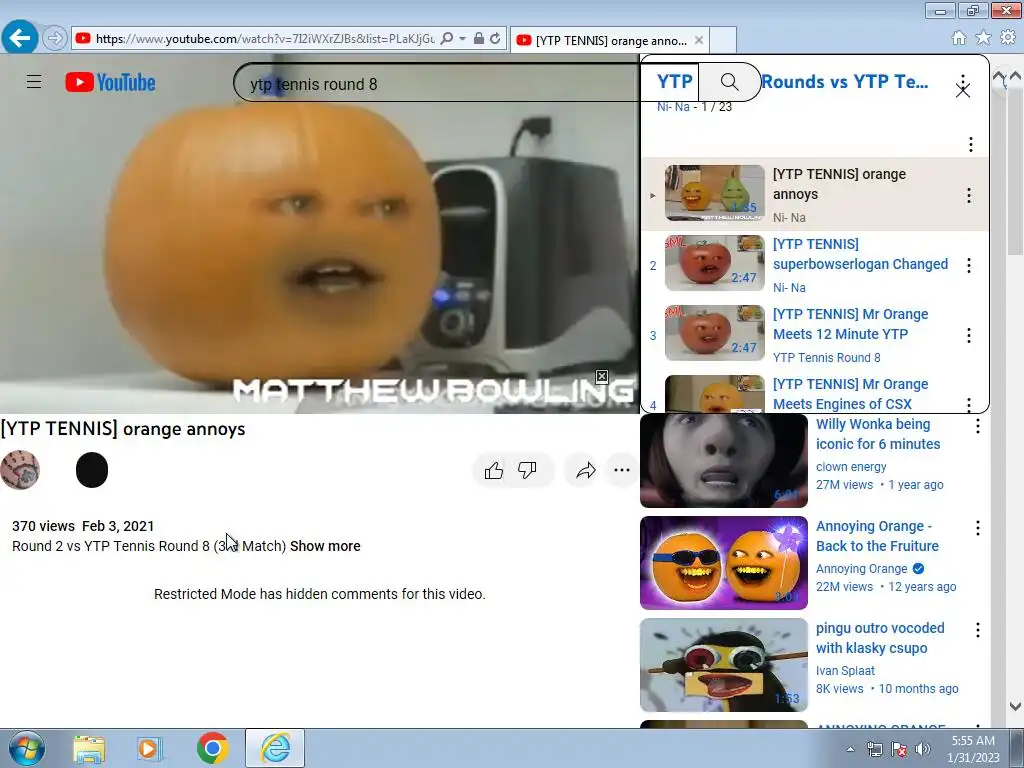The image size is (1024, 768).
Task: Click the address bar magnifier search icon
Action: (x=447, y=39)
